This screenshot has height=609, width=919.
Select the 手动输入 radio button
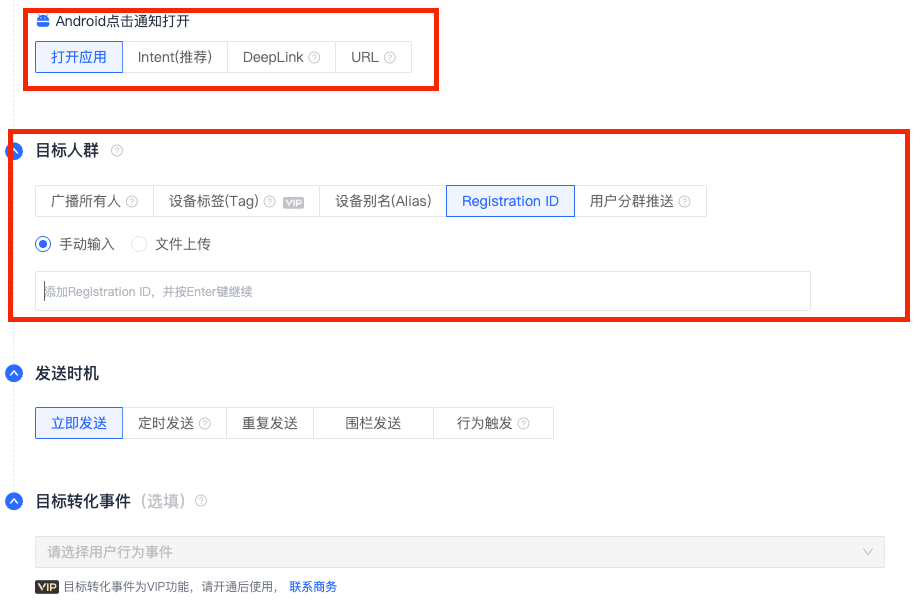click(43, 244)
